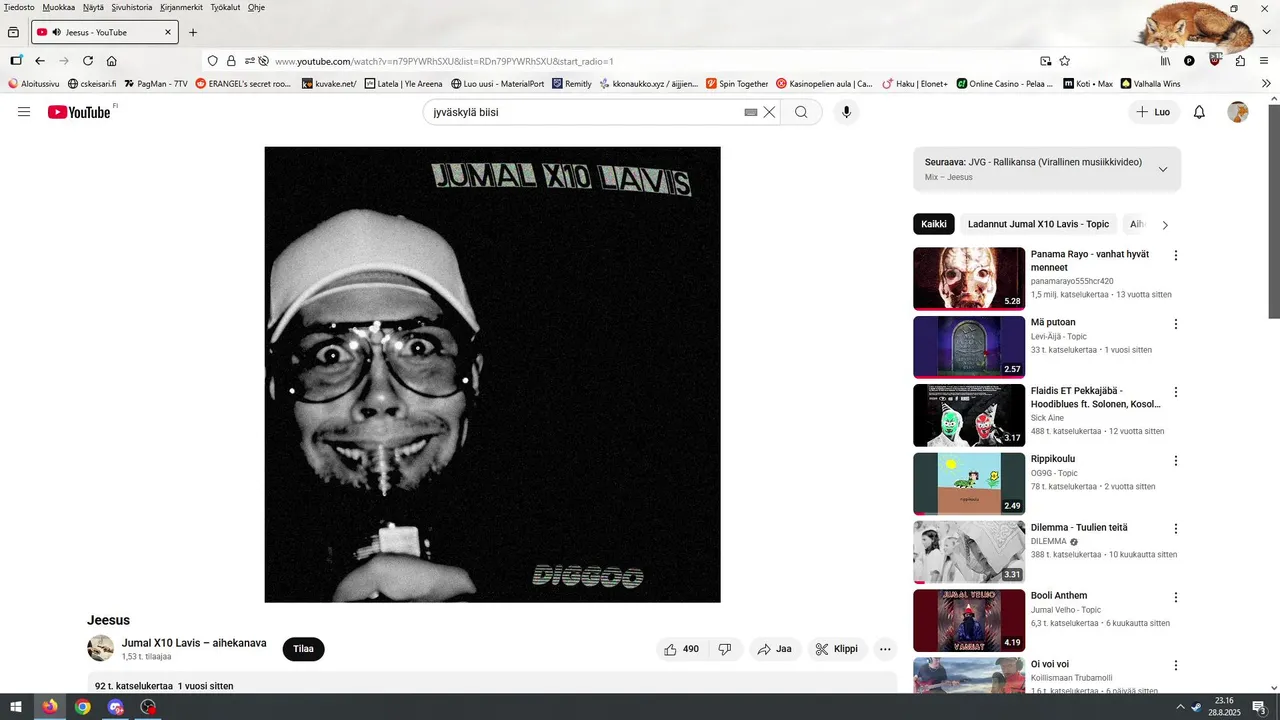Subscribe with the Tilaa button

pos(303,649)
